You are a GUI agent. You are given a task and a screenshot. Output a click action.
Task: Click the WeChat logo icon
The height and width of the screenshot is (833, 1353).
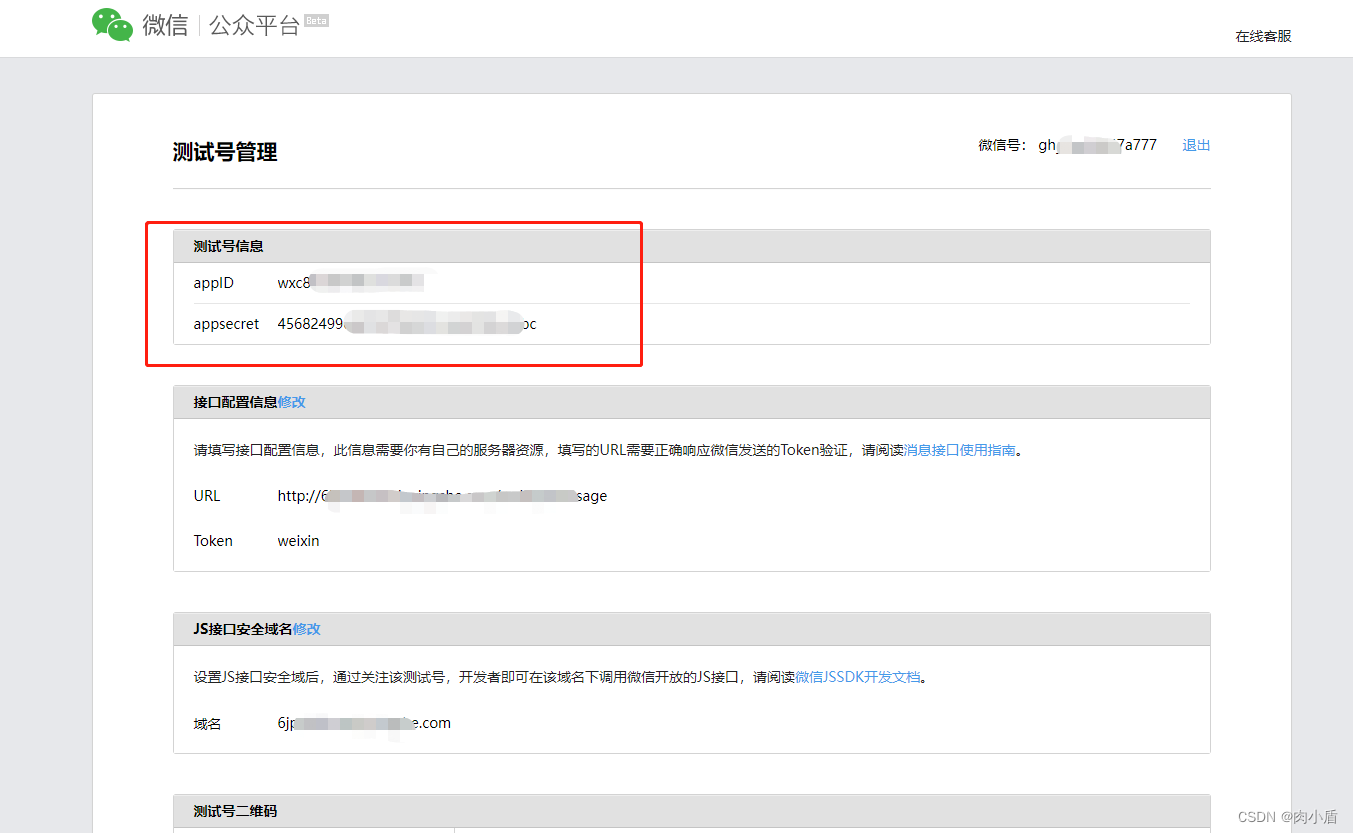tap(112, 25)
